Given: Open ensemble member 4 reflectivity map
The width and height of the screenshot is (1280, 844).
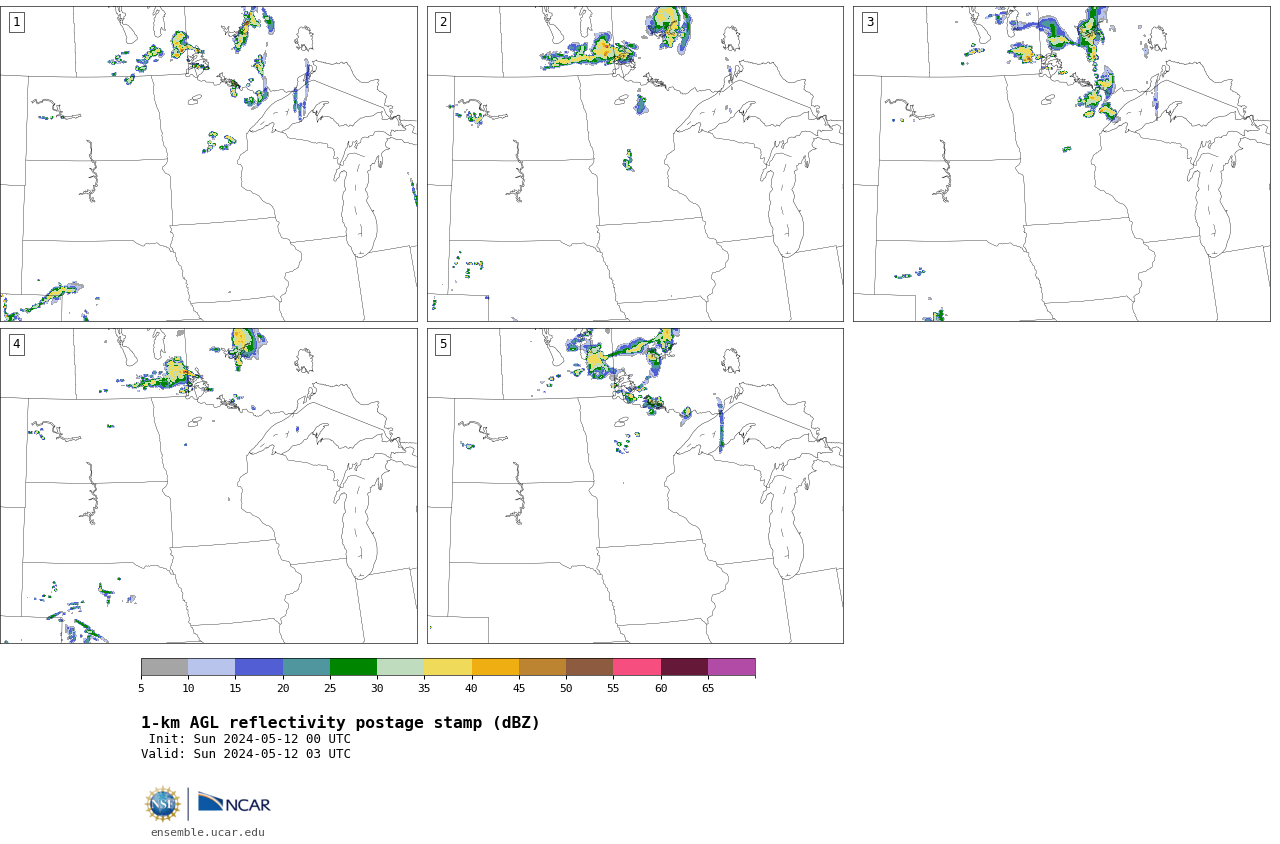Looking at the screenshot, I should [x=208, y=486].
